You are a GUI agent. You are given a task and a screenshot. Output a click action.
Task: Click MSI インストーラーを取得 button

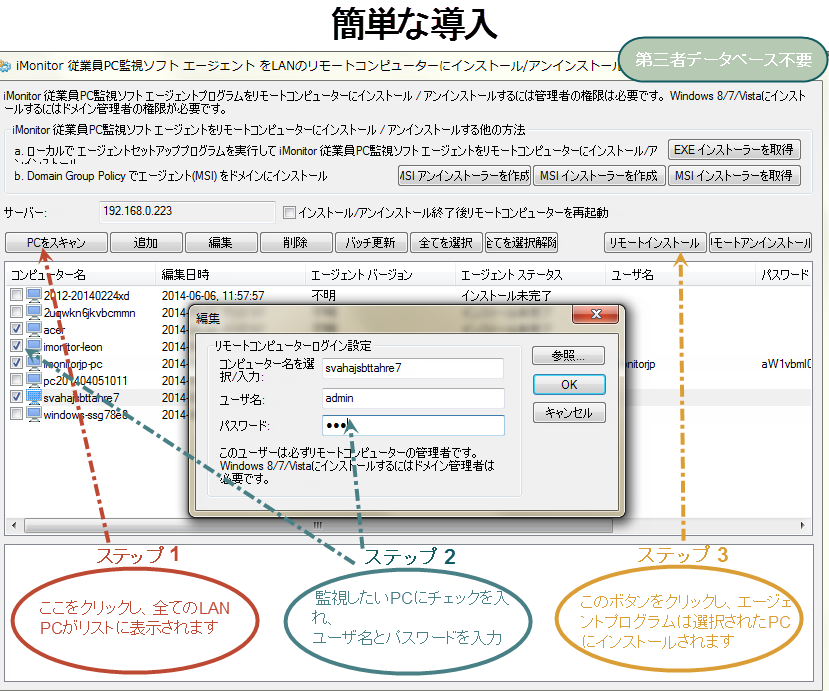734,176
